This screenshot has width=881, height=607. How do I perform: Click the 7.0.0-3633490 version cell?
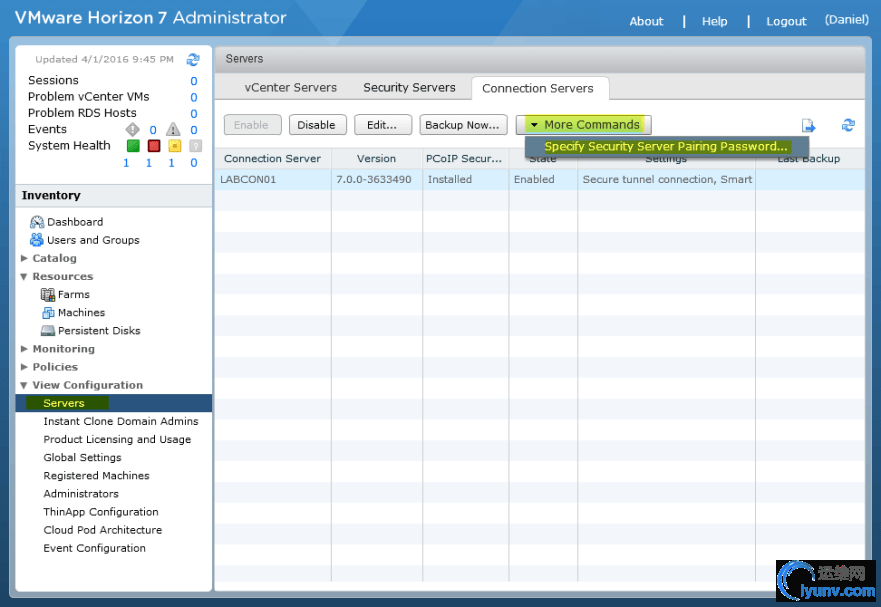[374, 179]
